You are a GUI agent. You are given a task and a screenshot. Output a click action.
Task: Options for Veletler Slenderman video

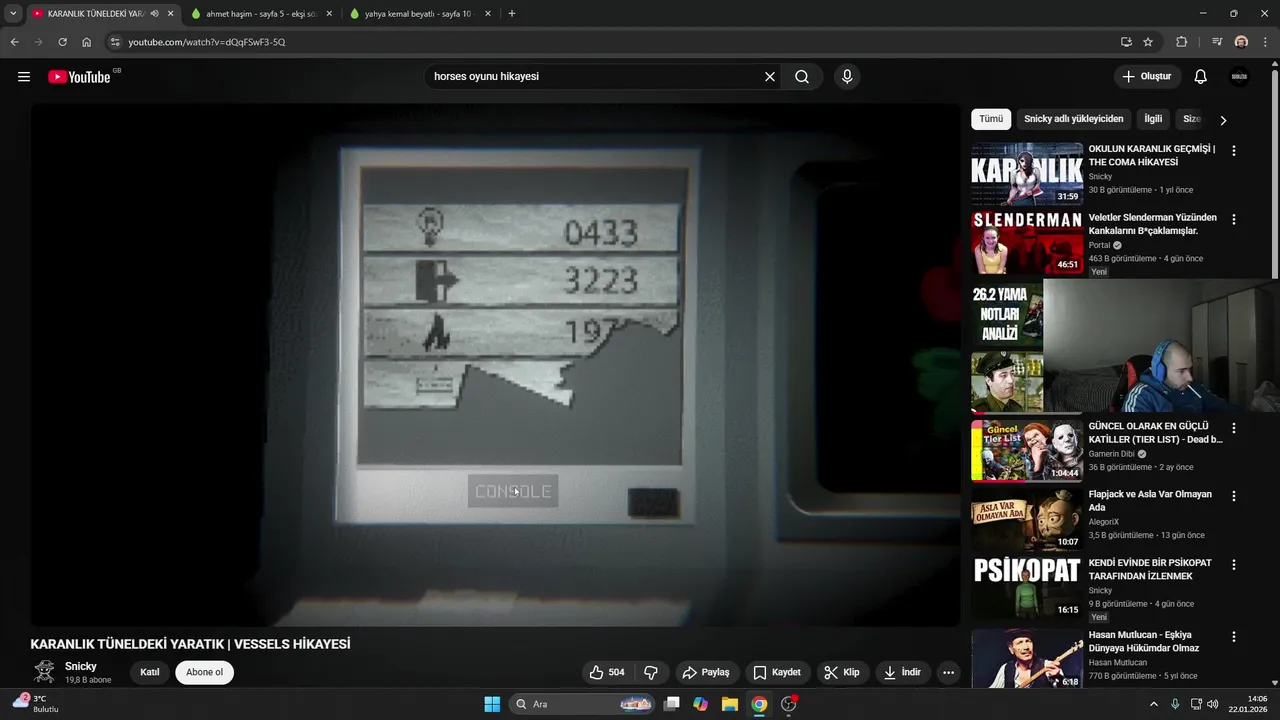[x=1234, y=220]
